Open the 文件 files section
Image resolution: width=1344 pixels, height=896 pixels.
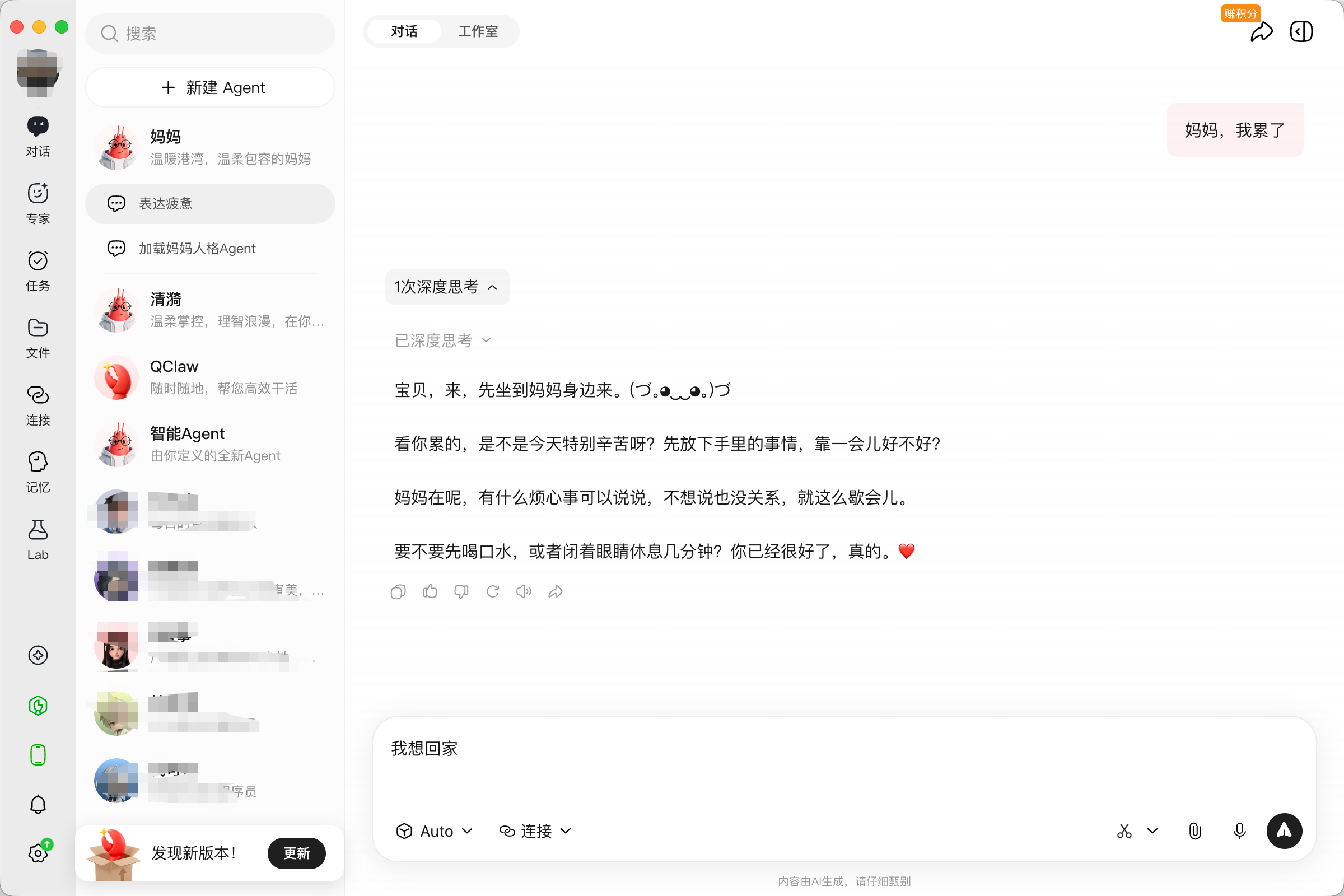(38, 338)
